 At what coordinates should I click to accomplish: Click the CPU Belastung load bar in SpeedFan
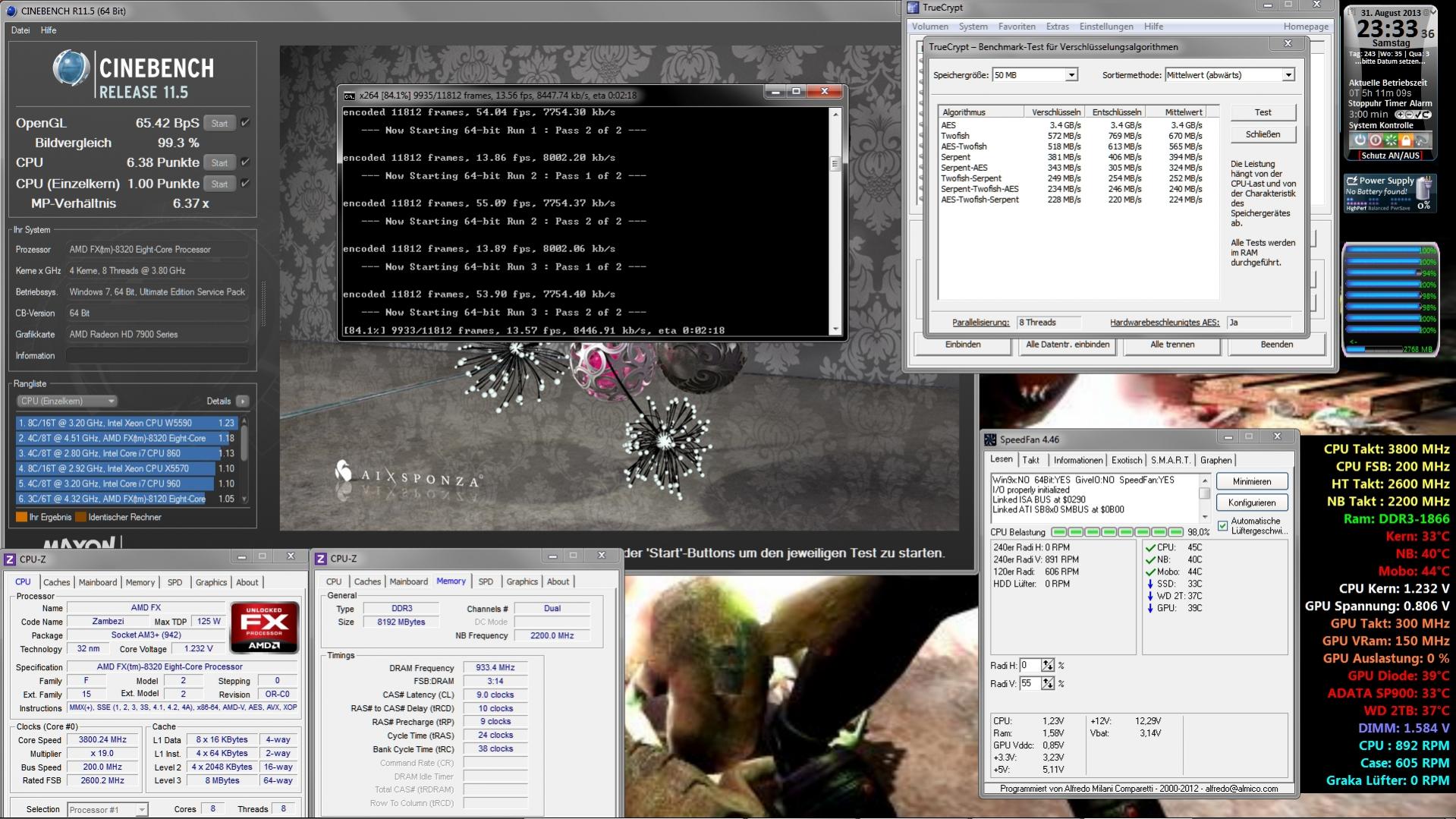click(x=1117, y=532)
